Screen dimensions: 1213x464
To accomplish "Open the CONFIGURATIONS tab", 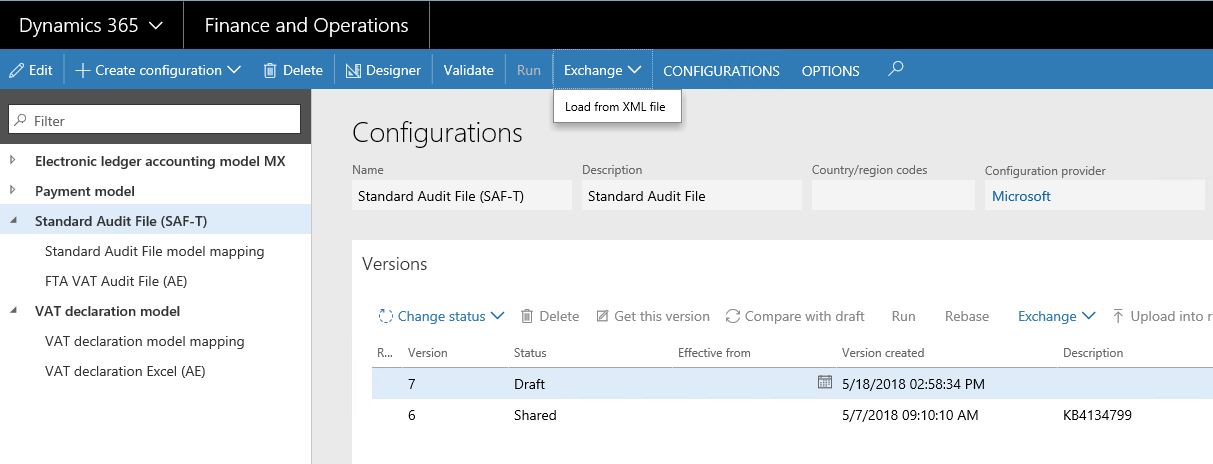I will point(721,71).
